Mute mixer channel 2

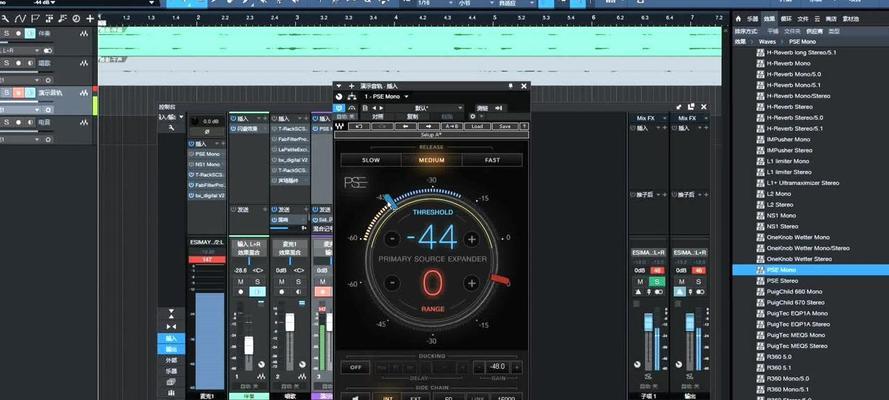tap(282, 282)
